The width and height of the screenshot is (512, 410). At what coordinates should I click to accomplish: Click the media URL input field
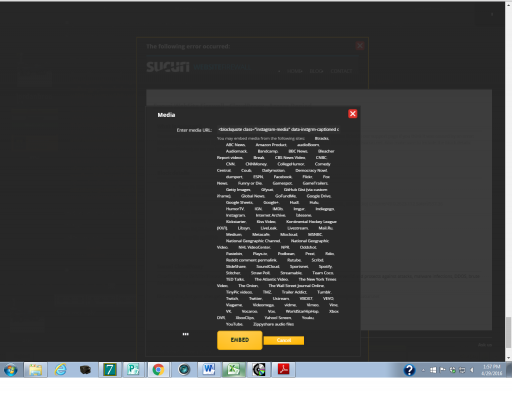tap(278, 129)
